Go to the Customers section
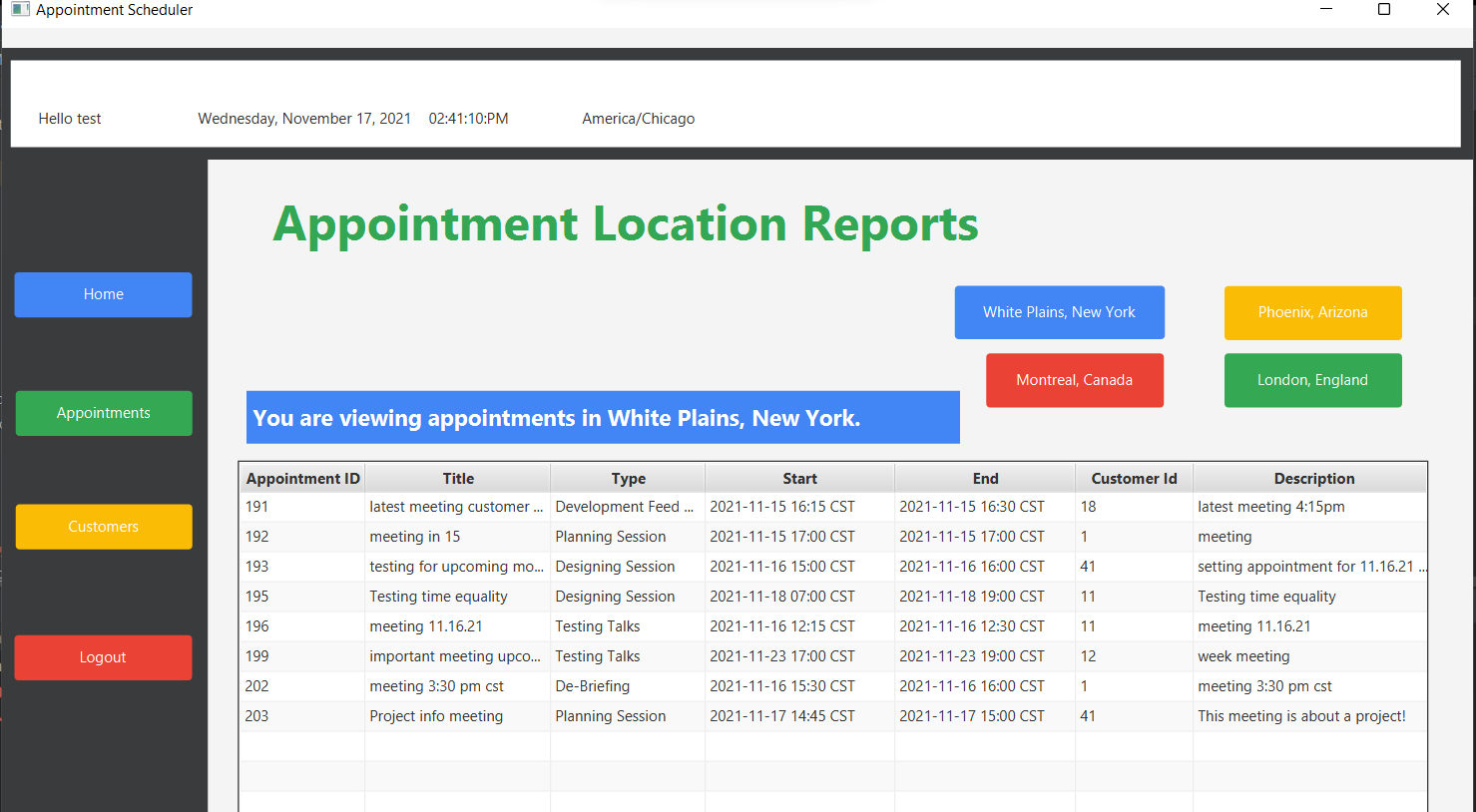The width and height of the screenshot is (1476, 812). point(103,527)
